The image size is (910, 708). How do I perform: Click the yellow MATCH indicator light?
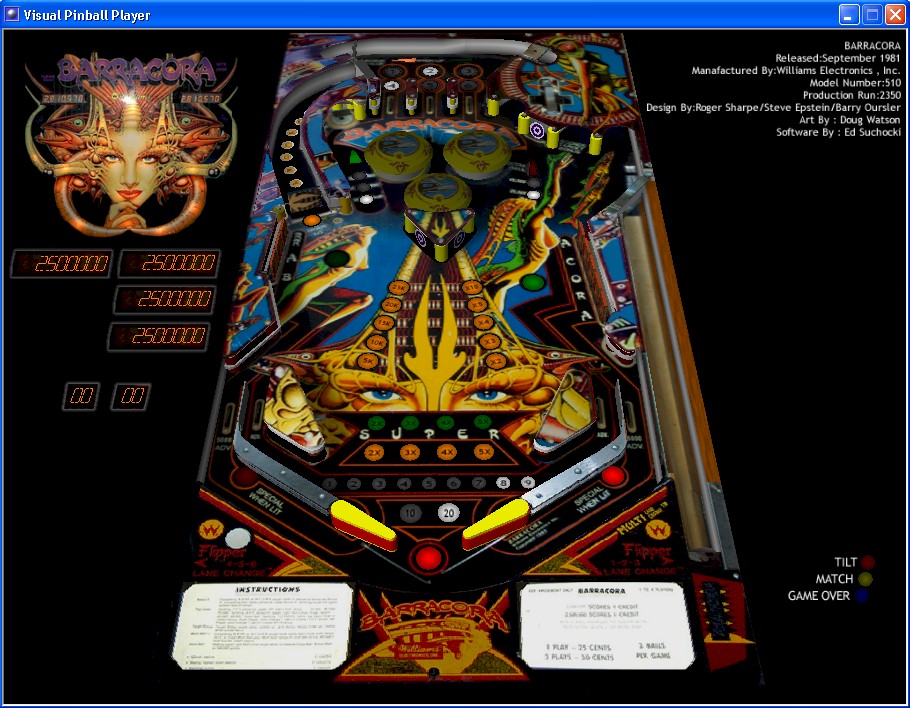[x=865, y=579]
